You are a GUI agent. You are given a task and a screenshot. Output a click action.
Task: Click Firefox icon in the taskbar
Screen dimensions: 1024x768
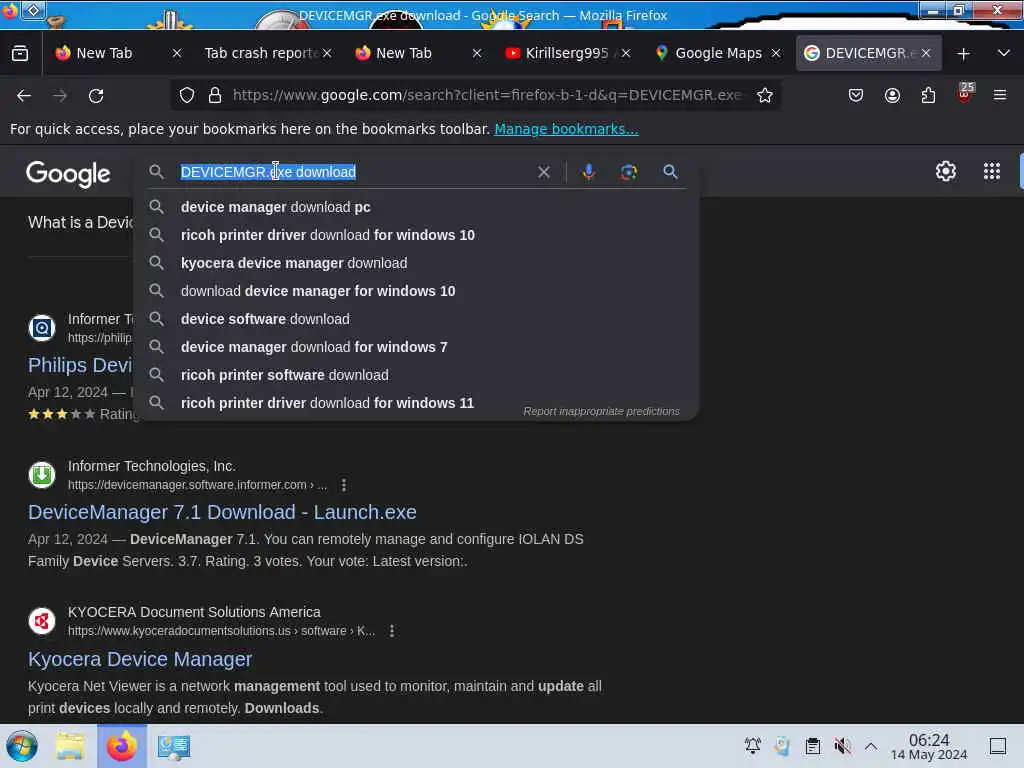[x=122, y=746]
